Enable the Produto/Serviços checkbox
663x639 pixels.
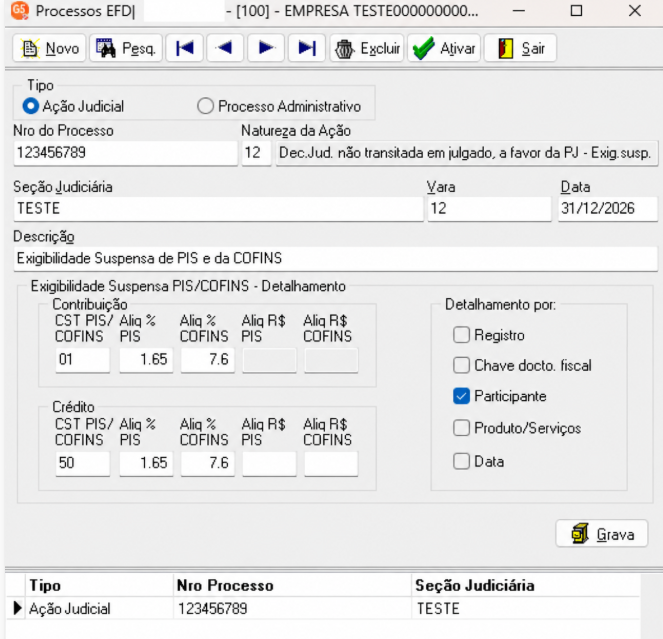461,428
